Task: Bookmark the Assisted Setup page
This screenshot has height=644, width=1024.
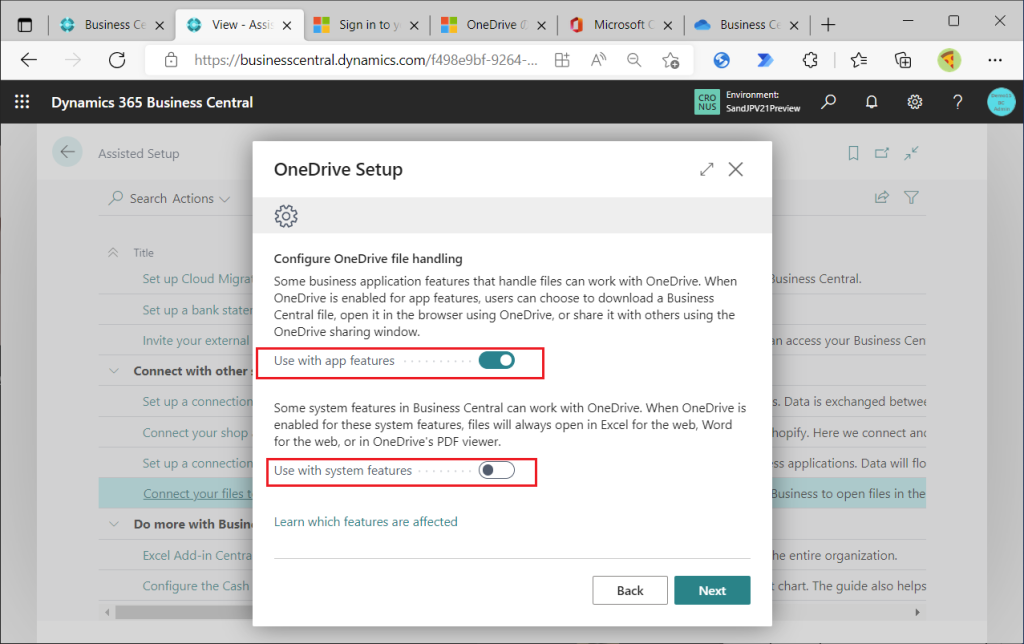Action: point(853,153)
